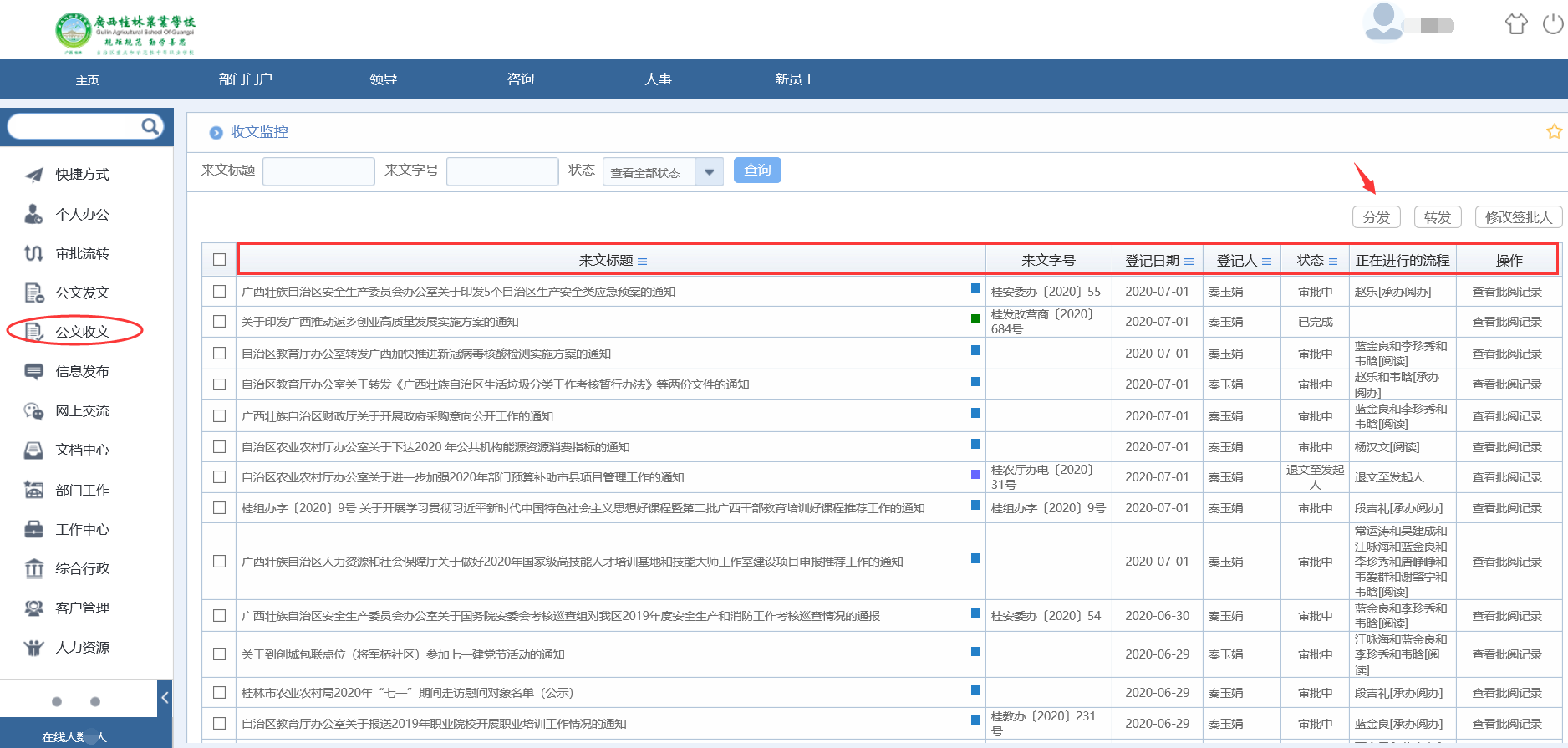The height and width of the screenshot is (748, 1568).
Task: Open the shirt theme icon
Action: [x=1516, y=24]
